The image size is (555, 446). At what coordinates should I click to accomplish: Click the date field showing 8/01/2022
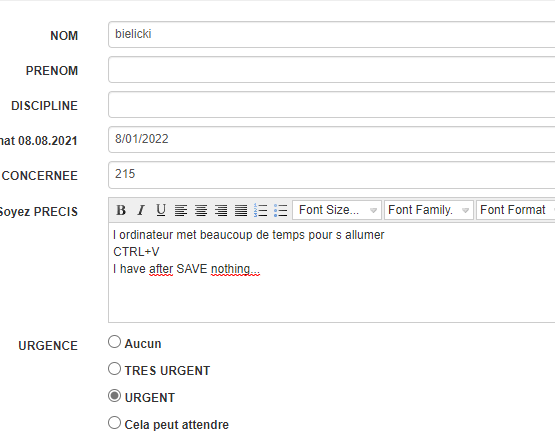tap(332, 139)
